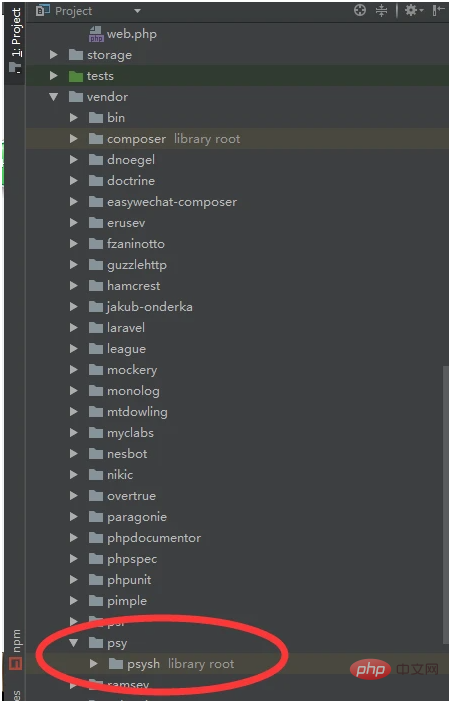Open the 1: Project side tab

pyautogui.click(x=16, y=39)
